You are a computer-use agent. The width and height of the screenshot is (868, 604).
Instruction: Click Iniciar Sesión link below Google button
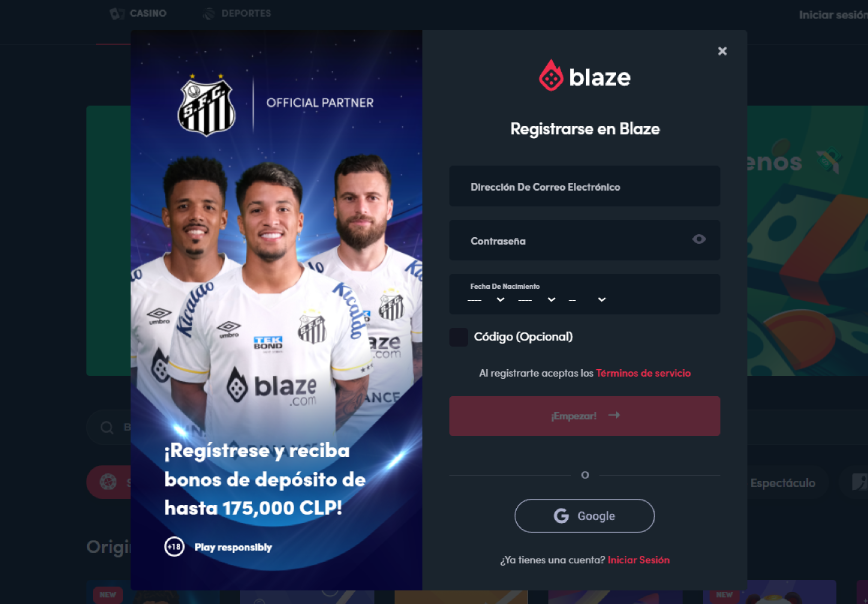tap(638, 560)
